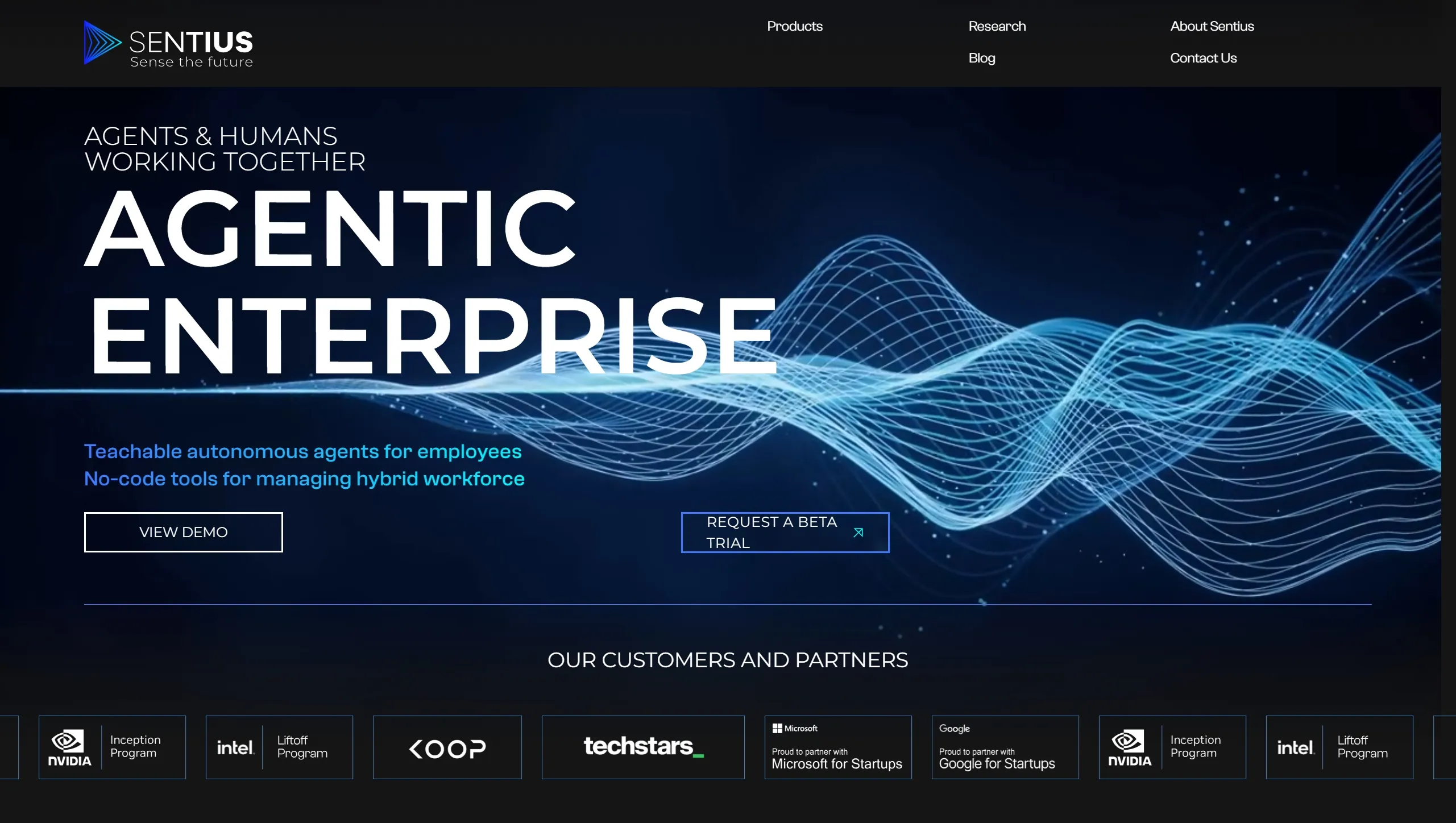1456x823 pixels.
Task: Go to About Sentius page
Action: (1212, 26)
